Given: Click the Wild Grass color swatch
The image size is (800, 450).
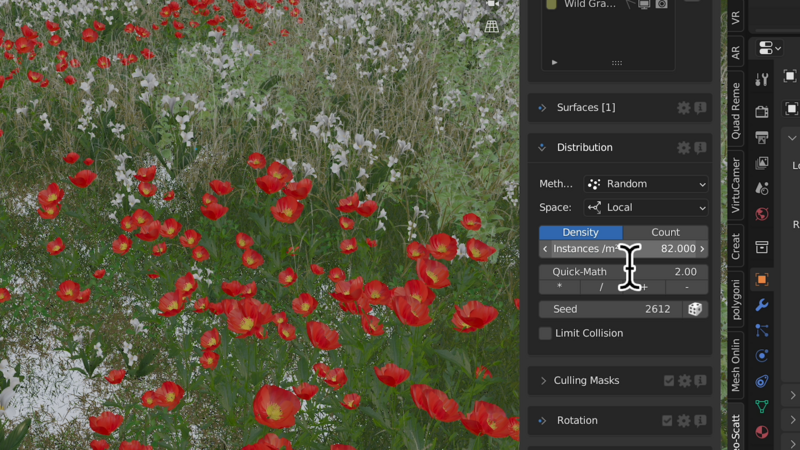Looking at the screenshot, I should pos(552,4).
